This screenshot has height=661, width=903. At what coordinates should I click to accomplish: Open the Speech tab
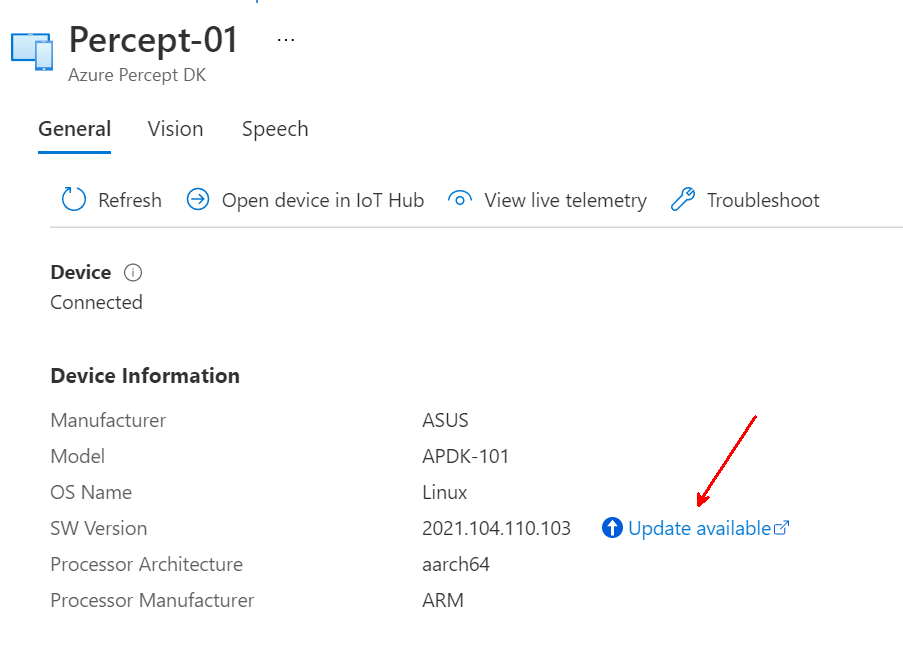tap(275, 129)
